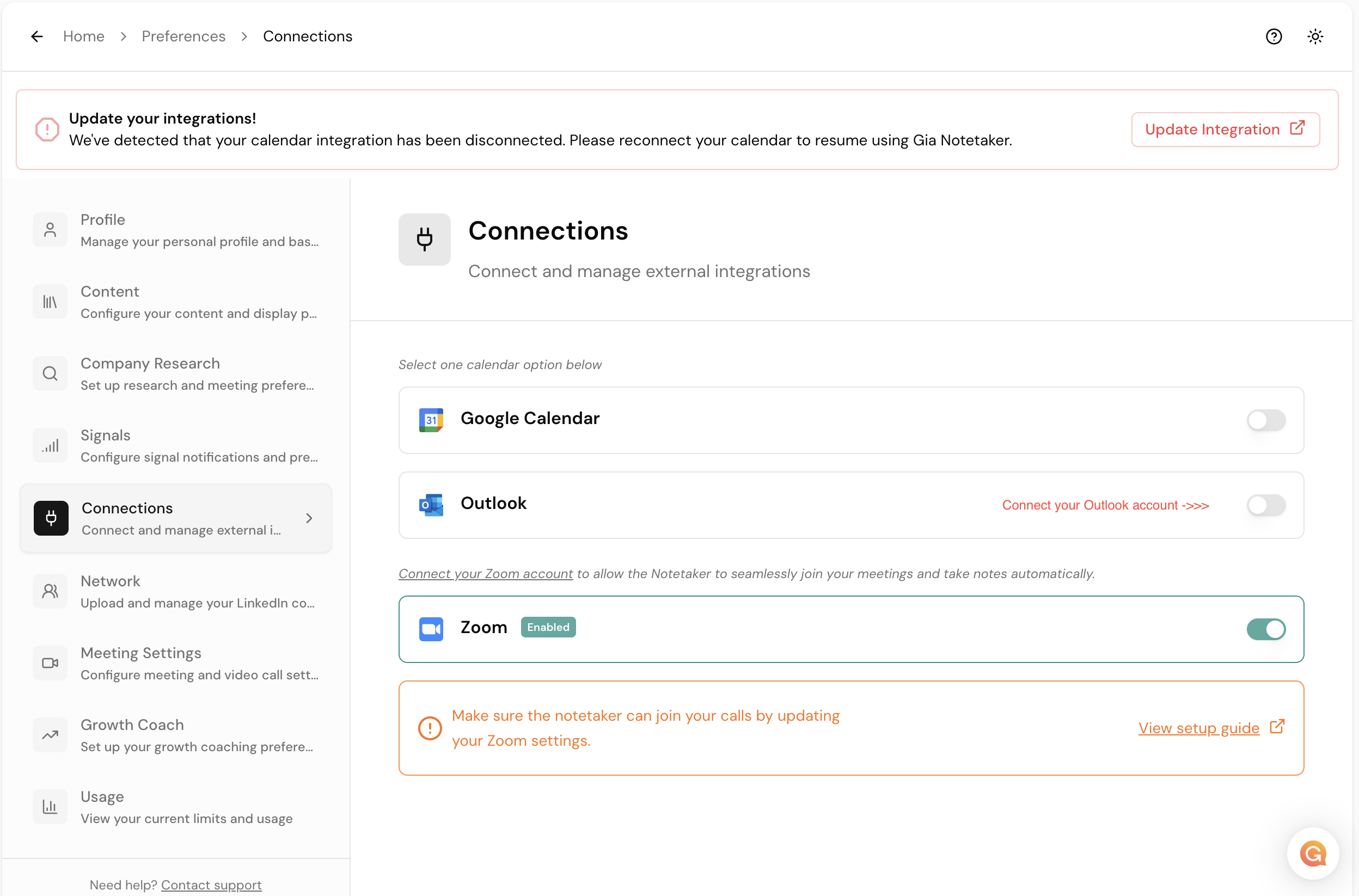Open the Growth Coach trend icon
Image resolution: width=1359 pixels, height=896 pixels.
coord(50,735)
